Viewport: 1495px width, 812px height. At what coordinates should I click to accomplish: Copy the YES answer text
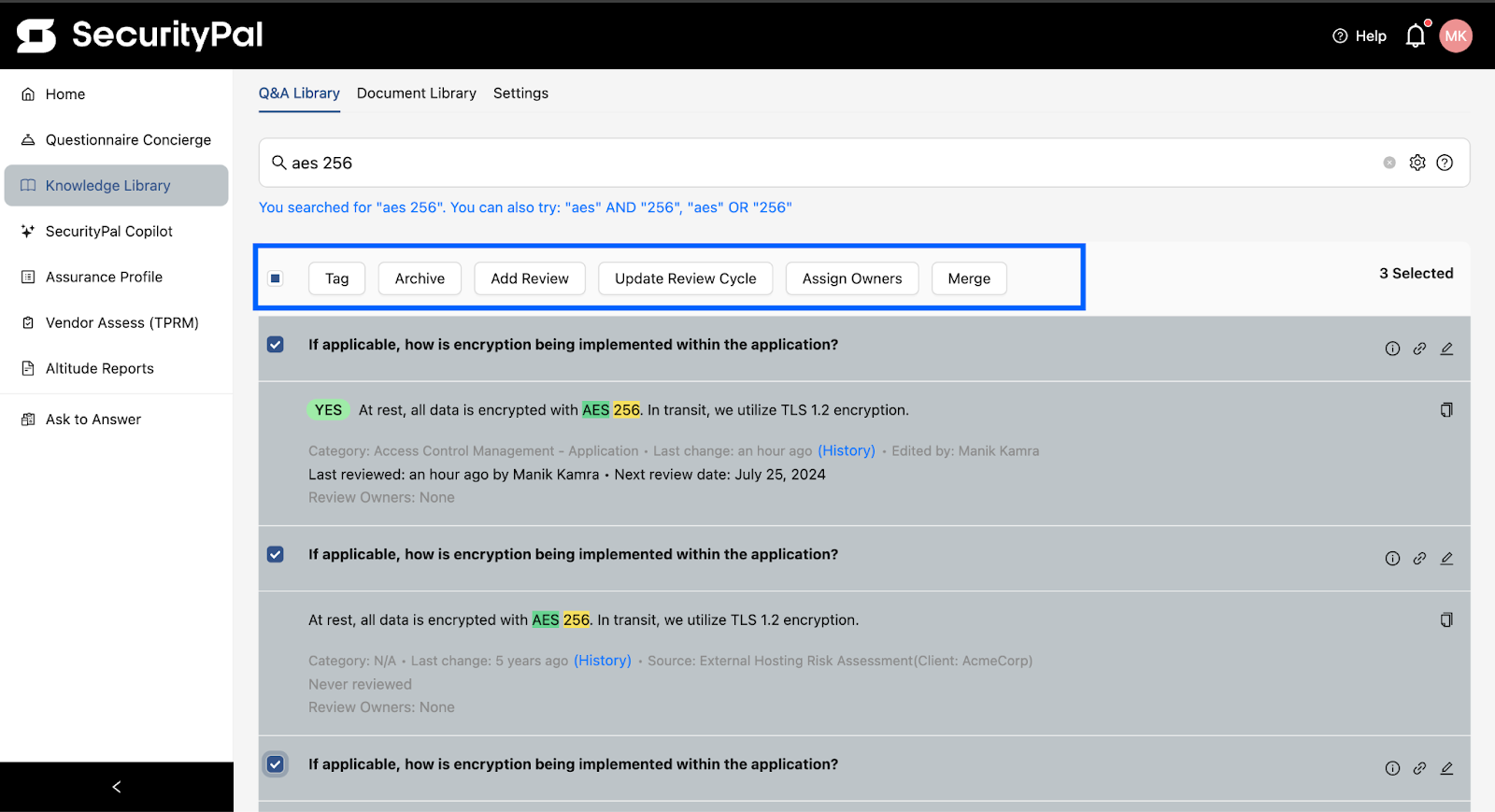(x=1446, y=410)
